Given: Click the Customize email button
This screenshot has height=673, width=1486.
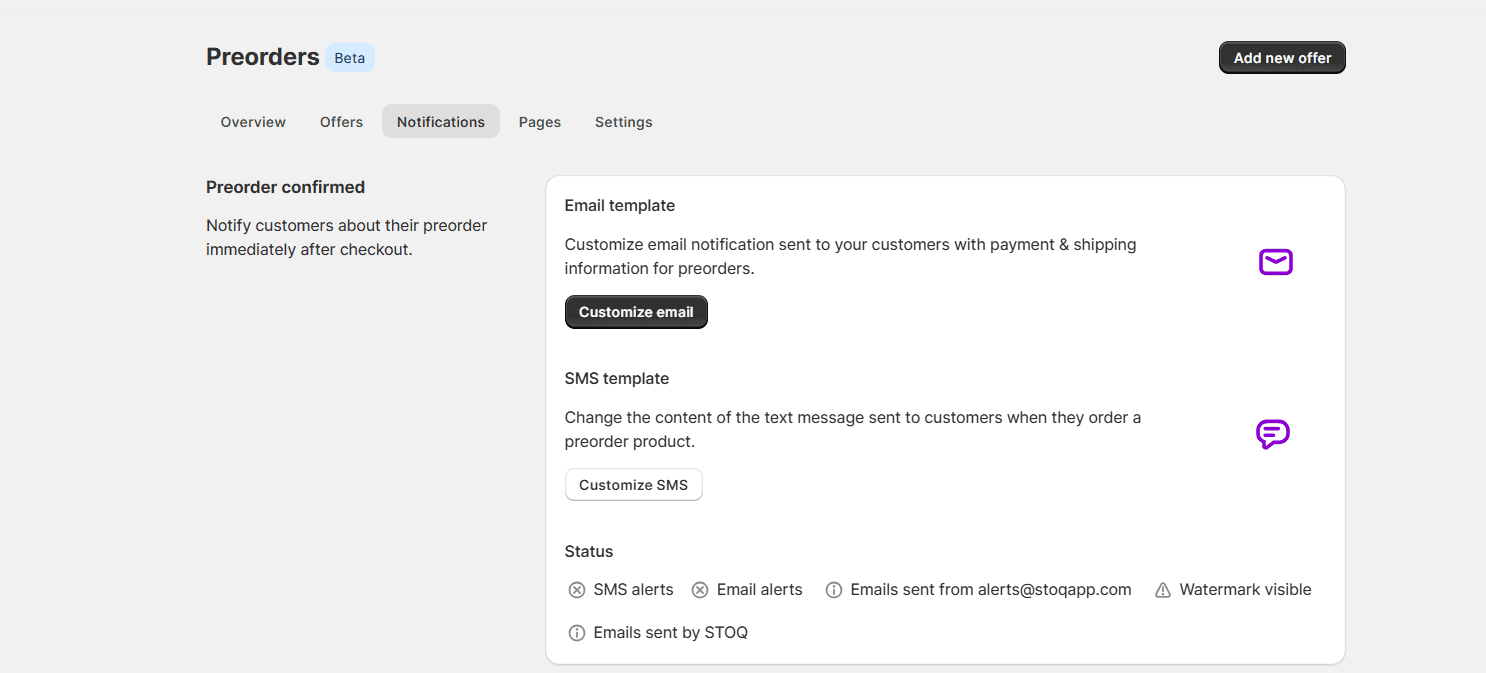Looking at the screenshot, I should pos(636,312).
